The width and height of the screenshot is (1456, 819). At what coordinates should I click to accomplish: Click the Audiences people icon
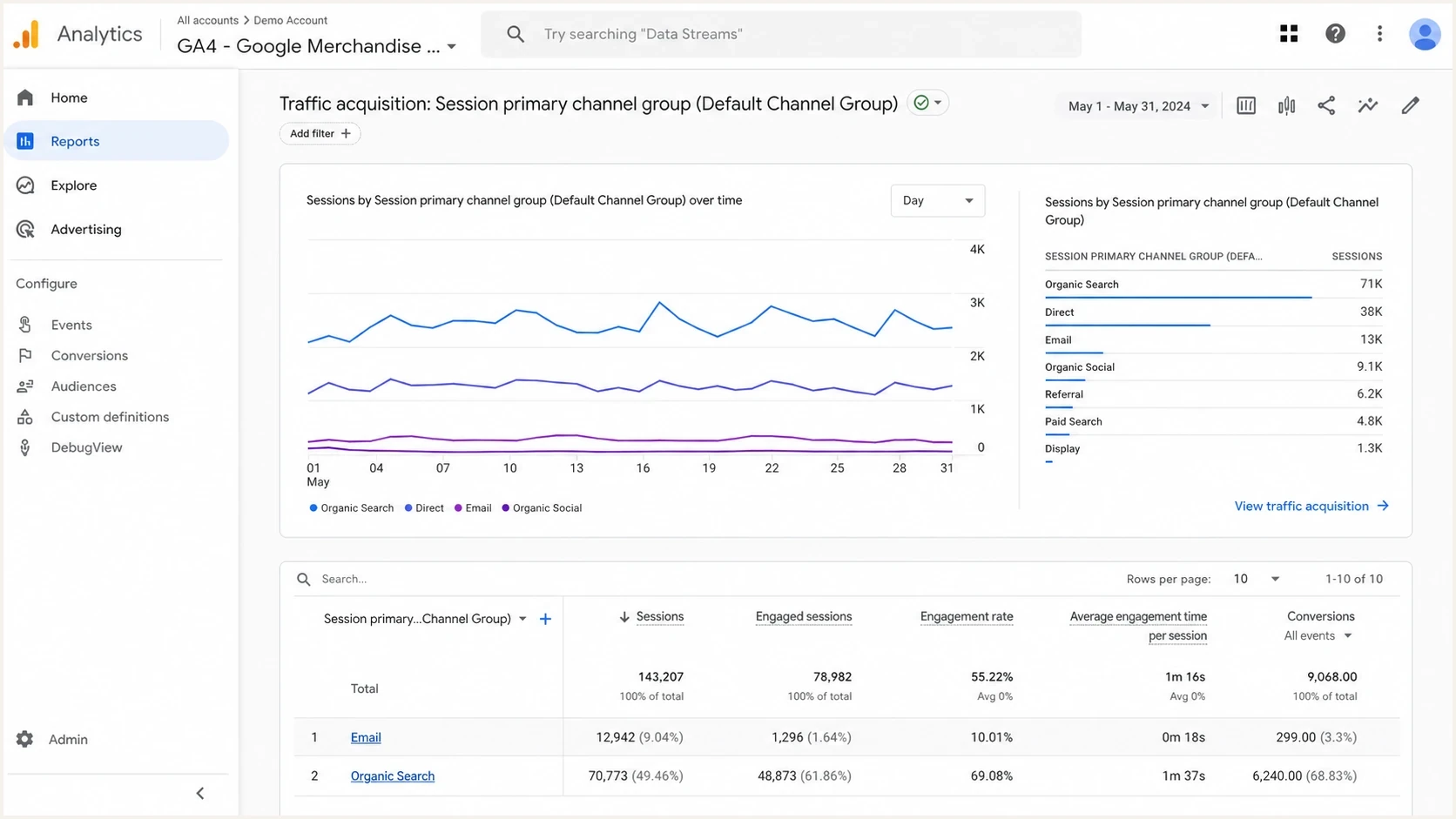point(25,386)
